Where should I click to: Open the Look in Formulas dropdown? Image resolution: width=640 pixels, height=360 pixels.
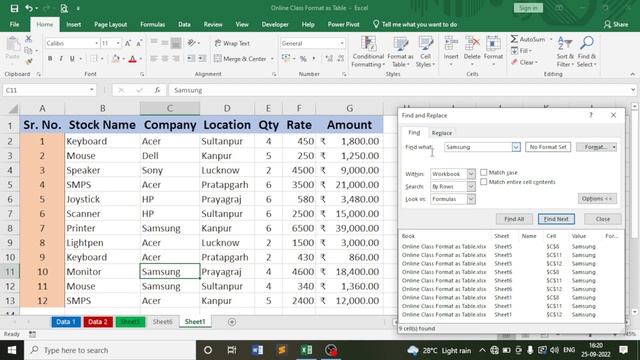471,199
